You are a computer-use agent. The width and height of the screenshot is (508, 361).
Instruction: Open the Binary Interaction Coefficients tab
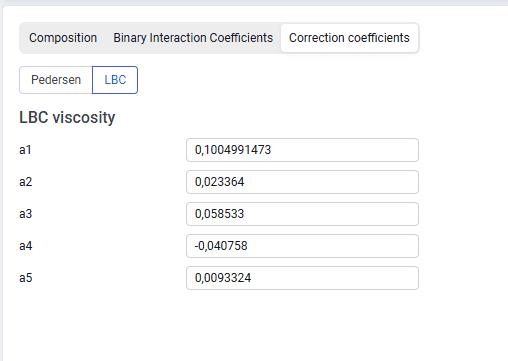pos(193,38)
